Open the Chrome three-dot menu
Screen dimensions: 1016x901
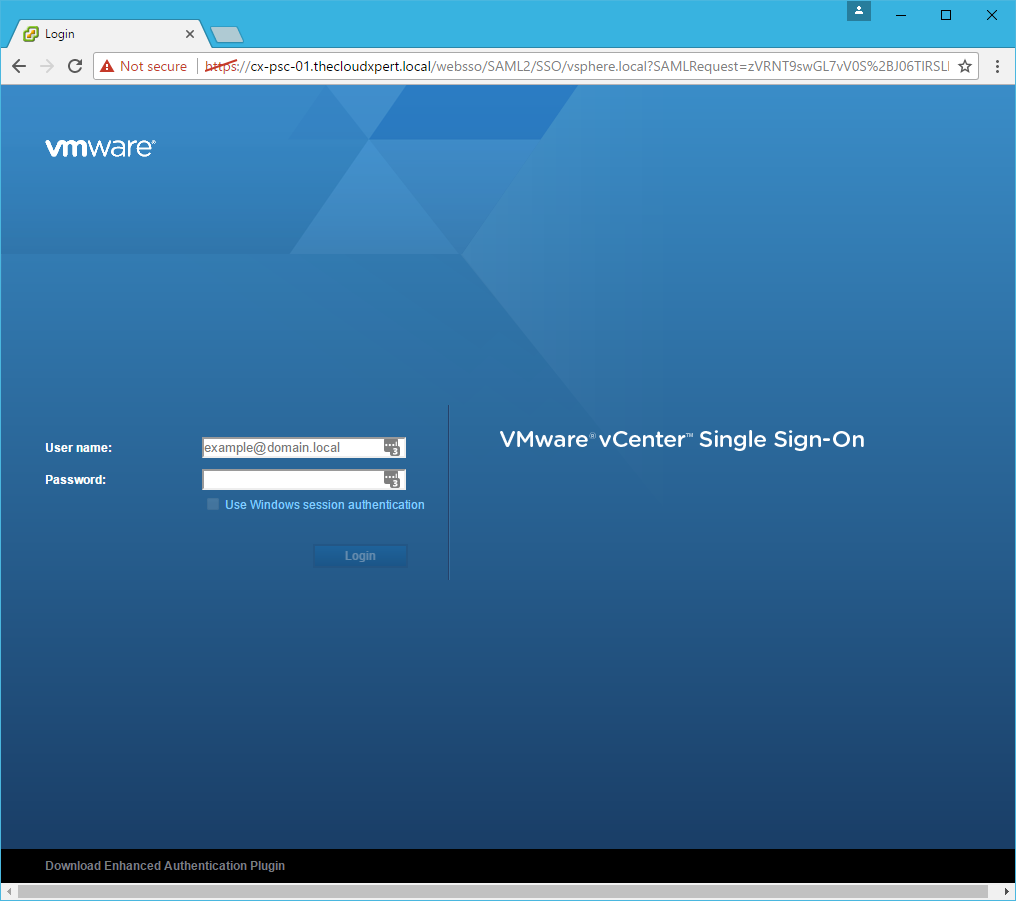click(x=997, y=66)
